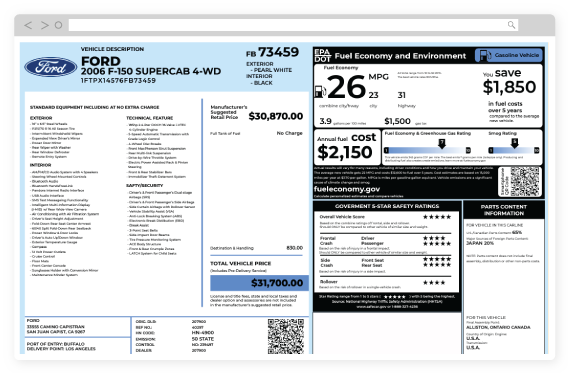568x373 pixels.
Task: Click the search magnifier in address bar
Action: (x=511, y=25)
